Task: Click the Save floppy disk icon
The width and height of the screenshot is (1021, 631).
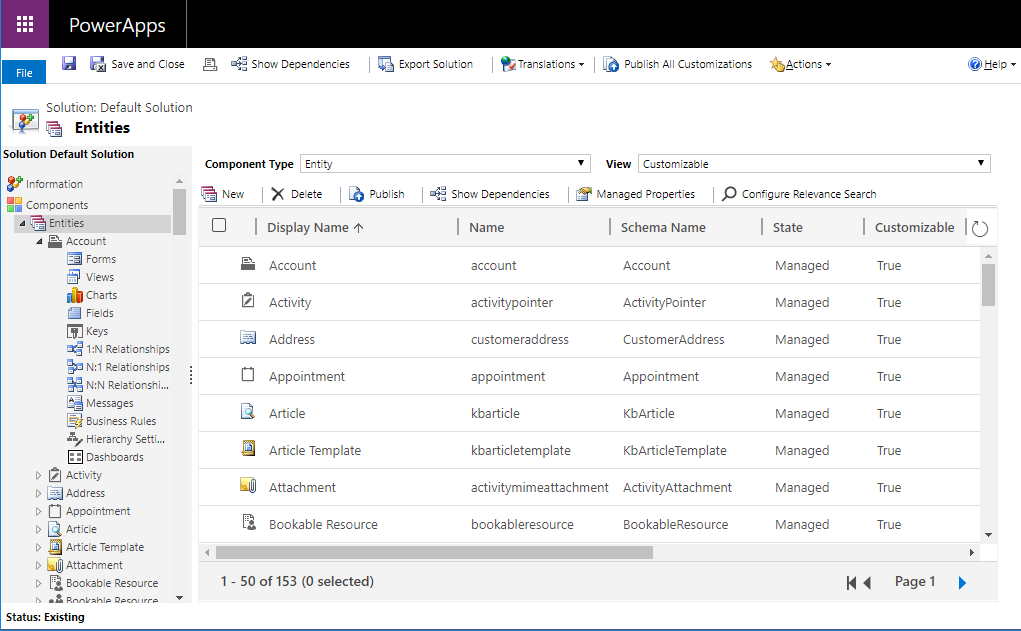Action: coord(69,63)
